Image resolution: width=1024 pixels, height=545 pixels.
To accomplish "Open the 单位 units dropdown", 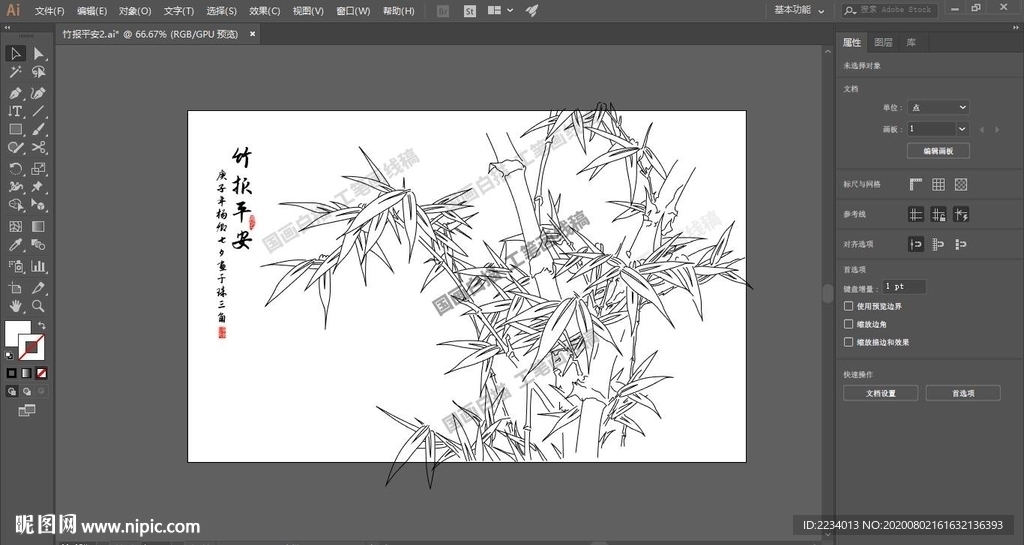I will (938, 107).
